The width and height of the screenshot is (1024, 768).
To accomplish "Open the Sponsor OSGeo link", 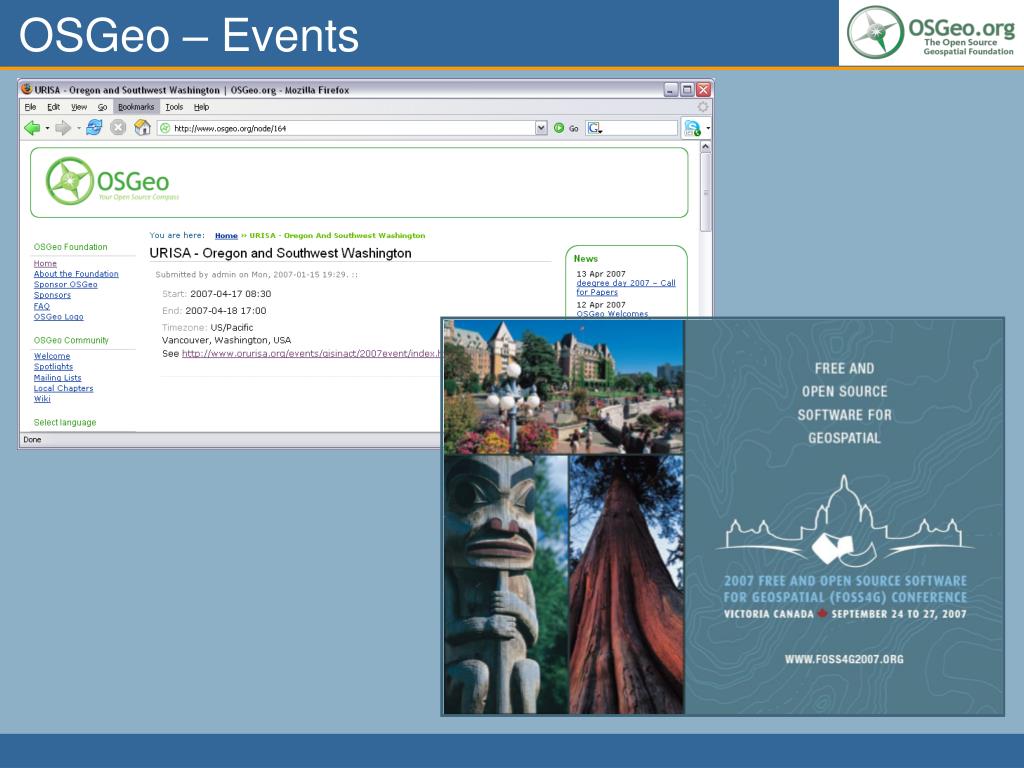I will click(x=65, y=285).
